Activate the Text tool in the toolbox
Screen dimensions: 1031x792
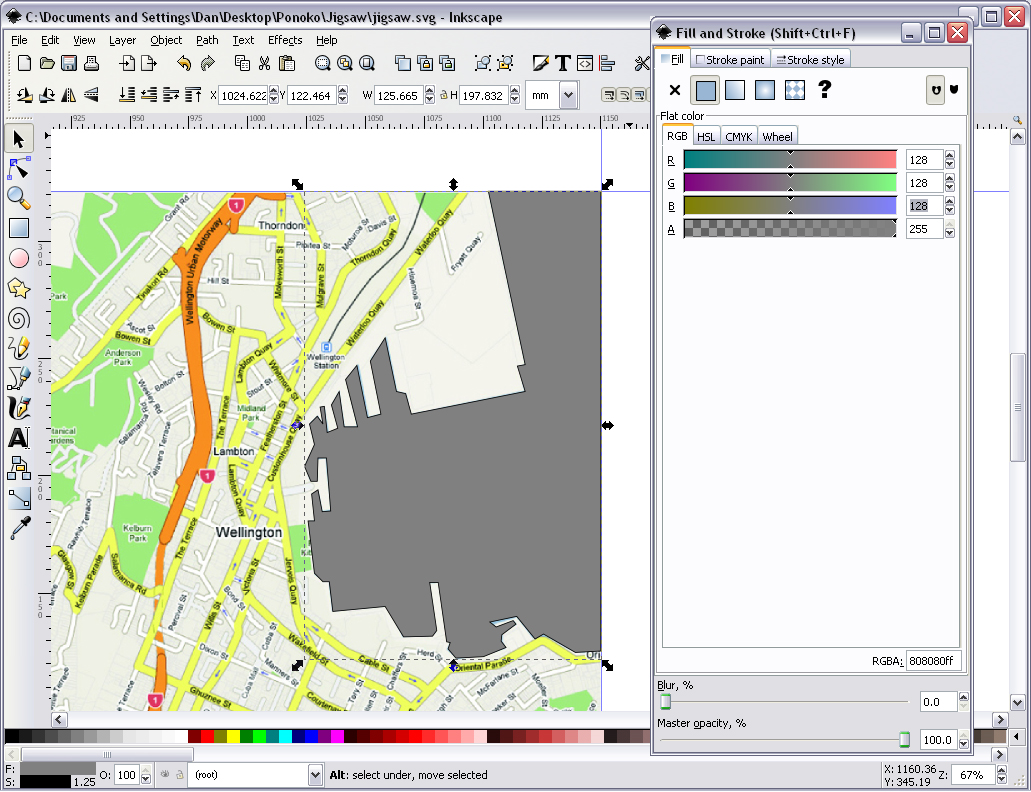click(19, 438)
